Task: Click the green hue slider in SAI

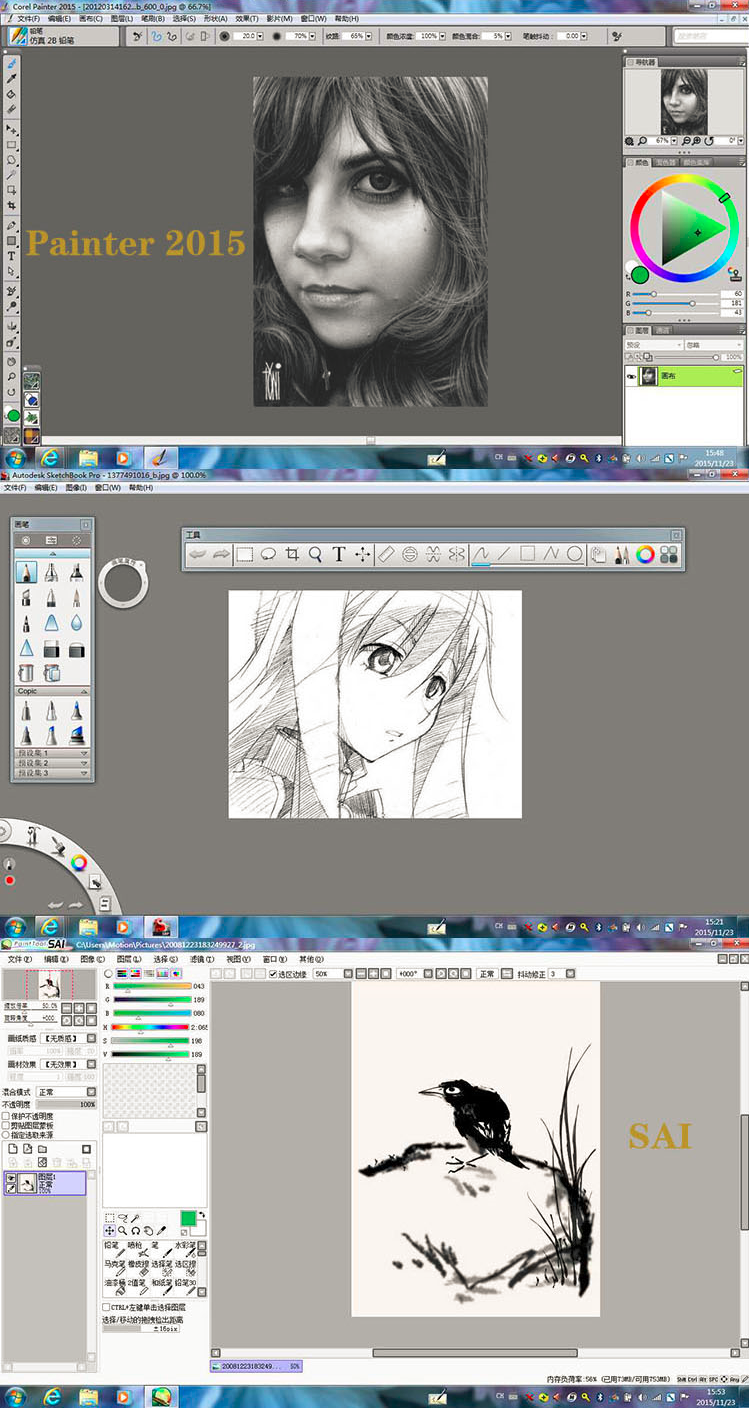Action: pos(152,999)
